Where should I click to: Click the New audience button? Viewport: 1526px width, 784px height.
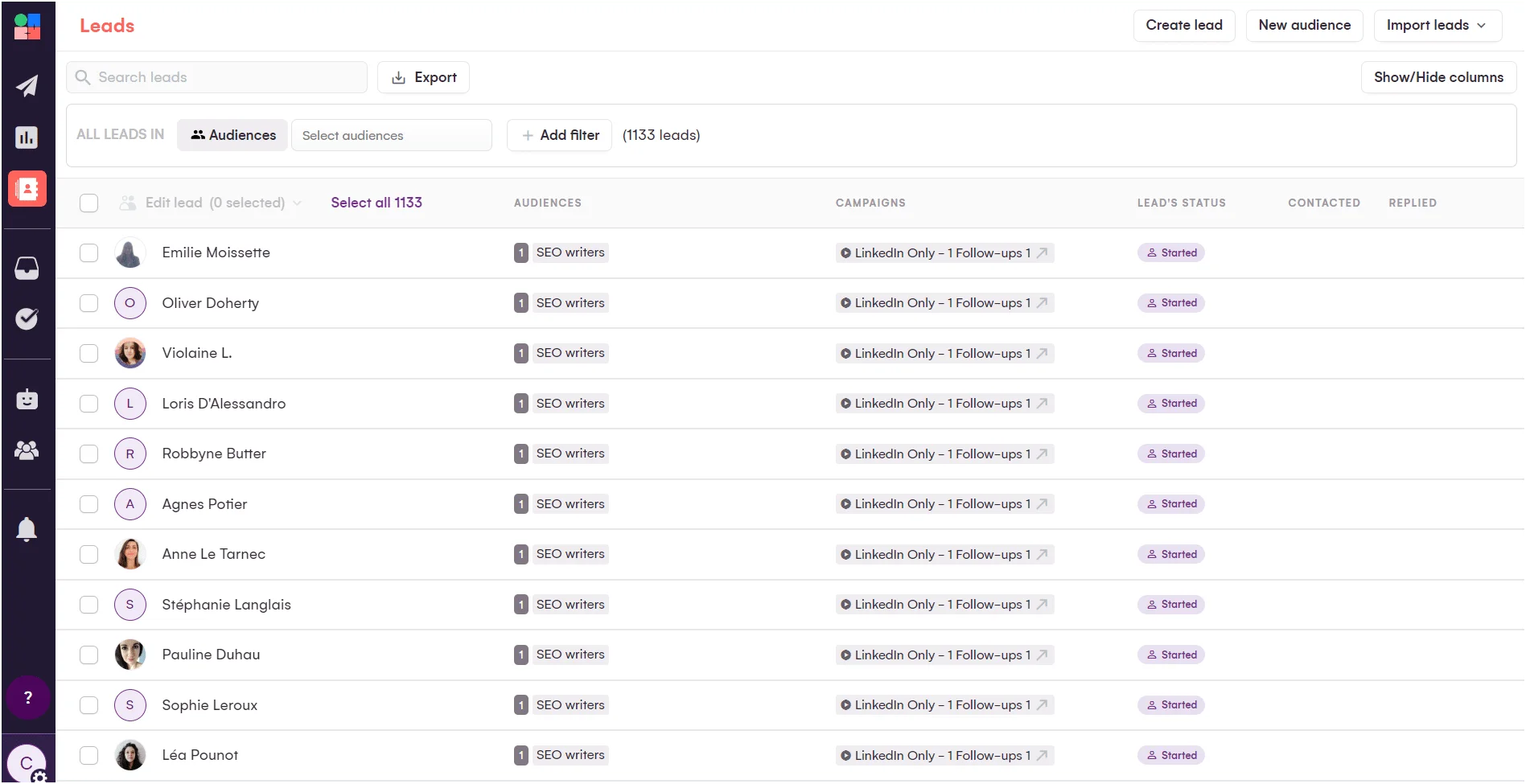click(x=1304, y=25)
